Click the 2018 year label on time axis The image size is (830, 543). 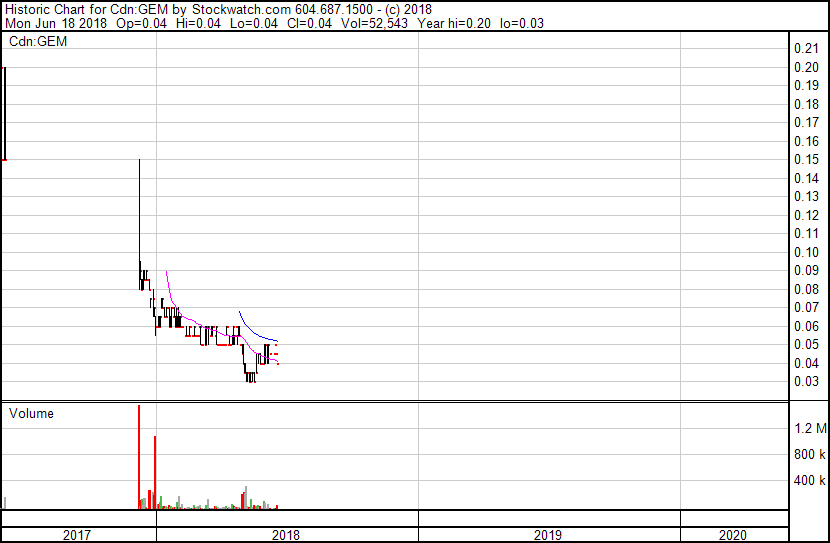pos(286,535)
